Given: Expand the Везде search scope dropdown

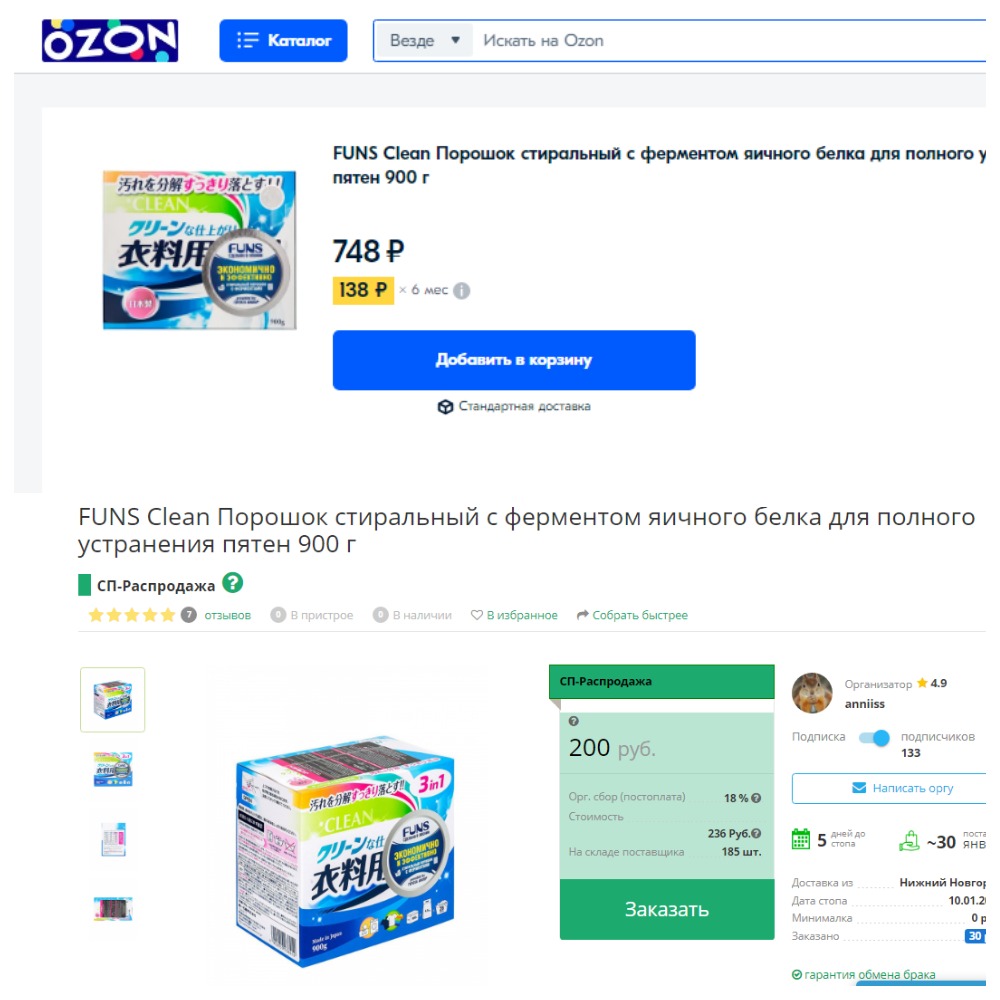Looking at the screenshot, I should pos(424,41).
